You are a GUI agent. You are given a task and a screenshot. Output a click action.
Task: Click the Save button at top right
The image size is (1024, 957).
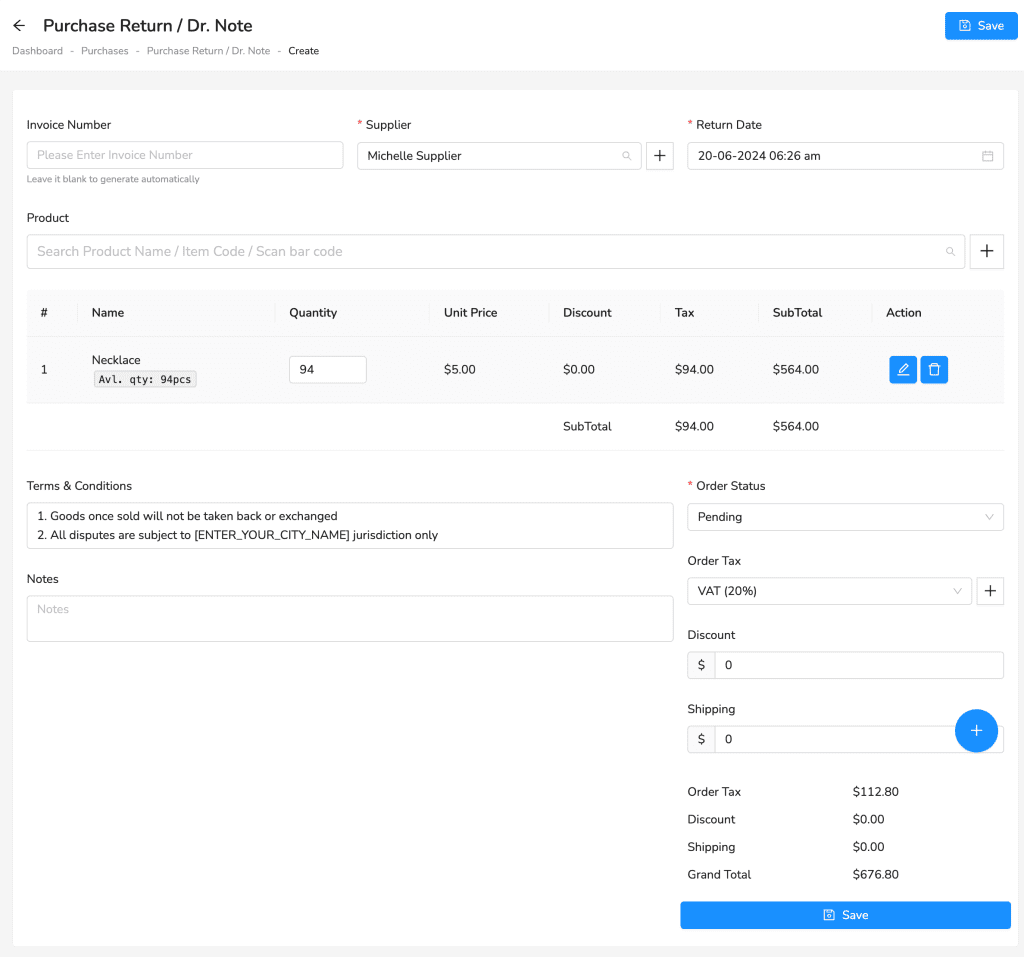pos(981,25)
